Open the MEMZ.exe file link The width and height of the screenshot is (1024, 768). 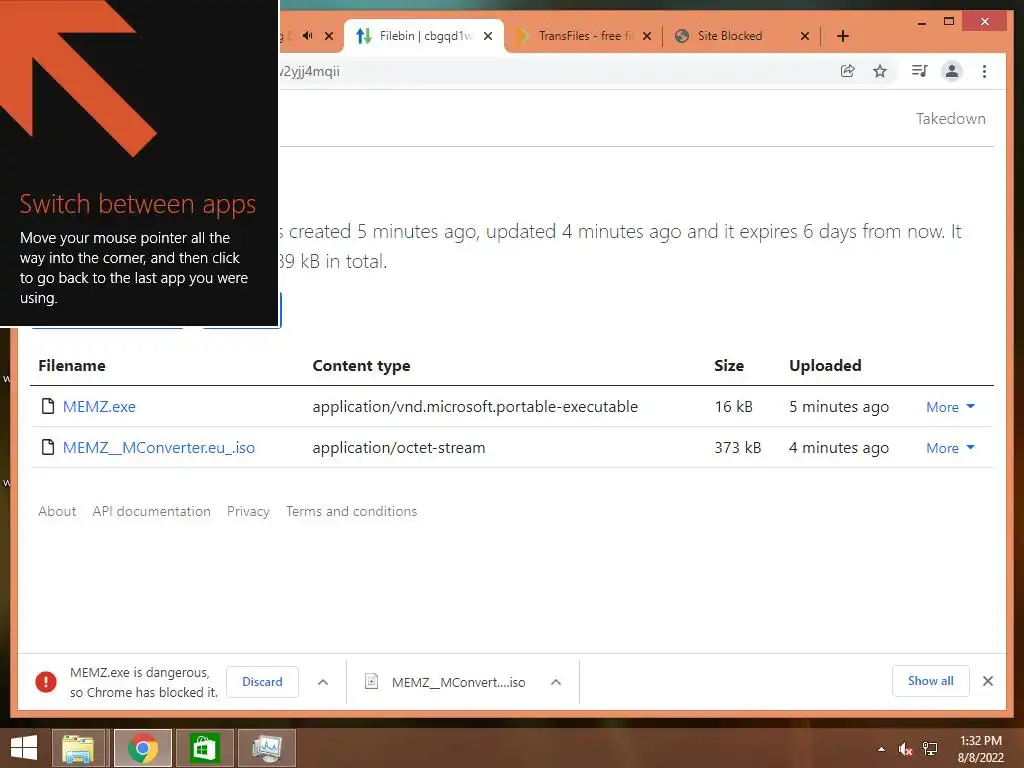tap(99, 407)
